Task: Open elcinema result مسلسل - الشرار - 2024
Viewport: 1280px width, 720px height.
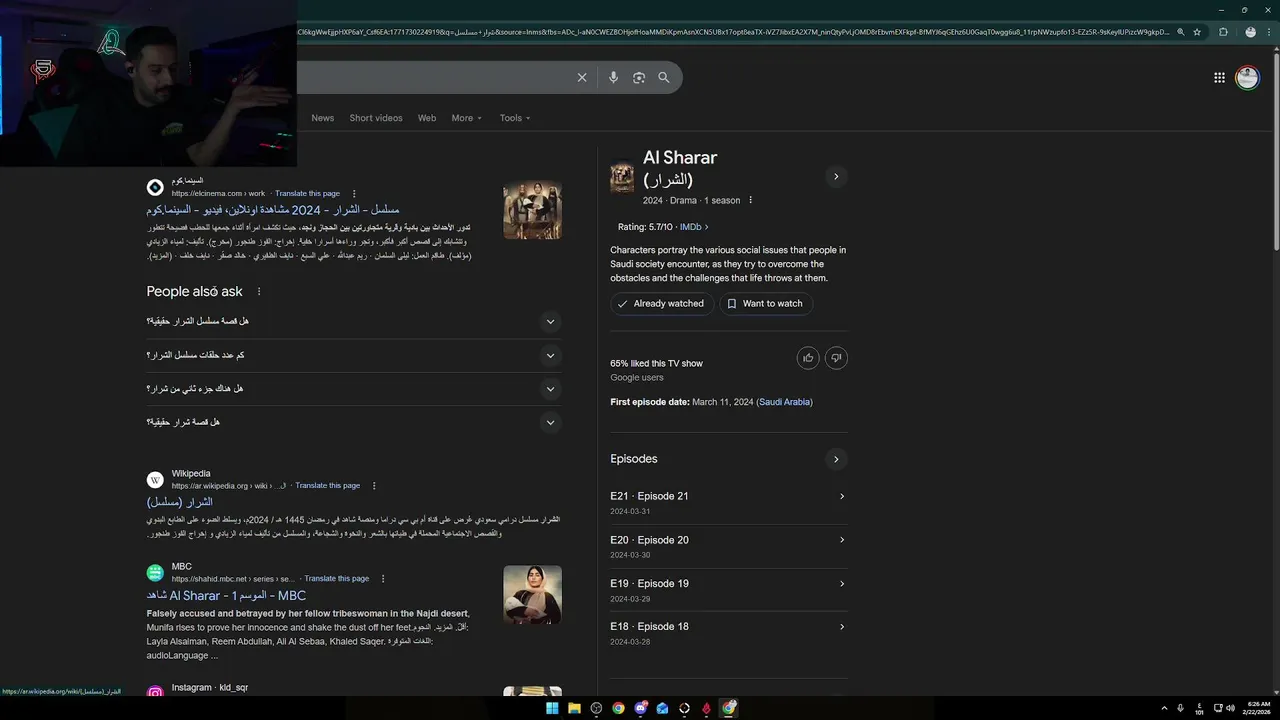Action: [x=273, y=210]
